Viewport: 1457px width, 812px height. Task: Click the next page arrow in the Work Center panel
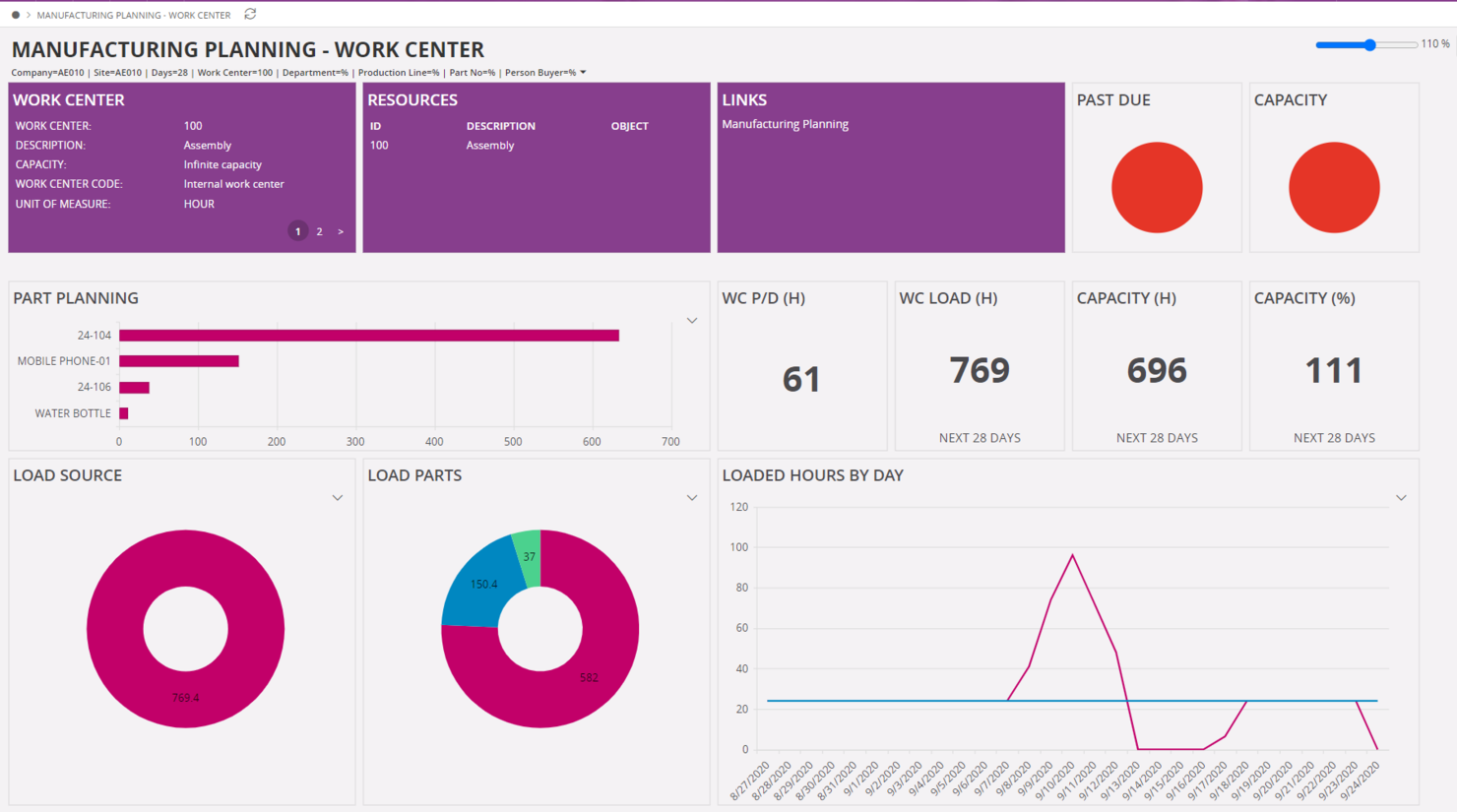340,230
